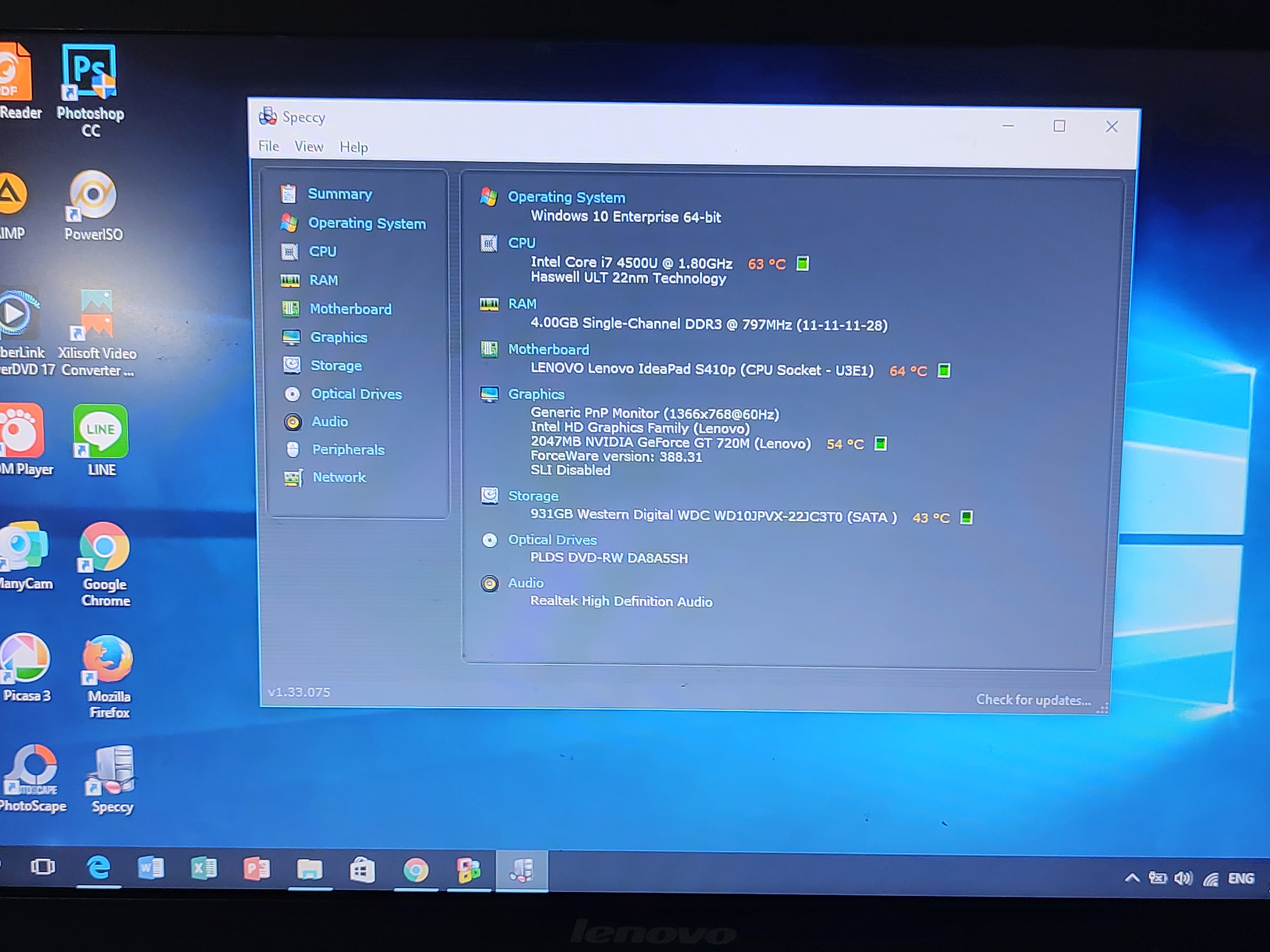Open Xilisoft Video Converter desktop icon

click(x=97, y=333)
